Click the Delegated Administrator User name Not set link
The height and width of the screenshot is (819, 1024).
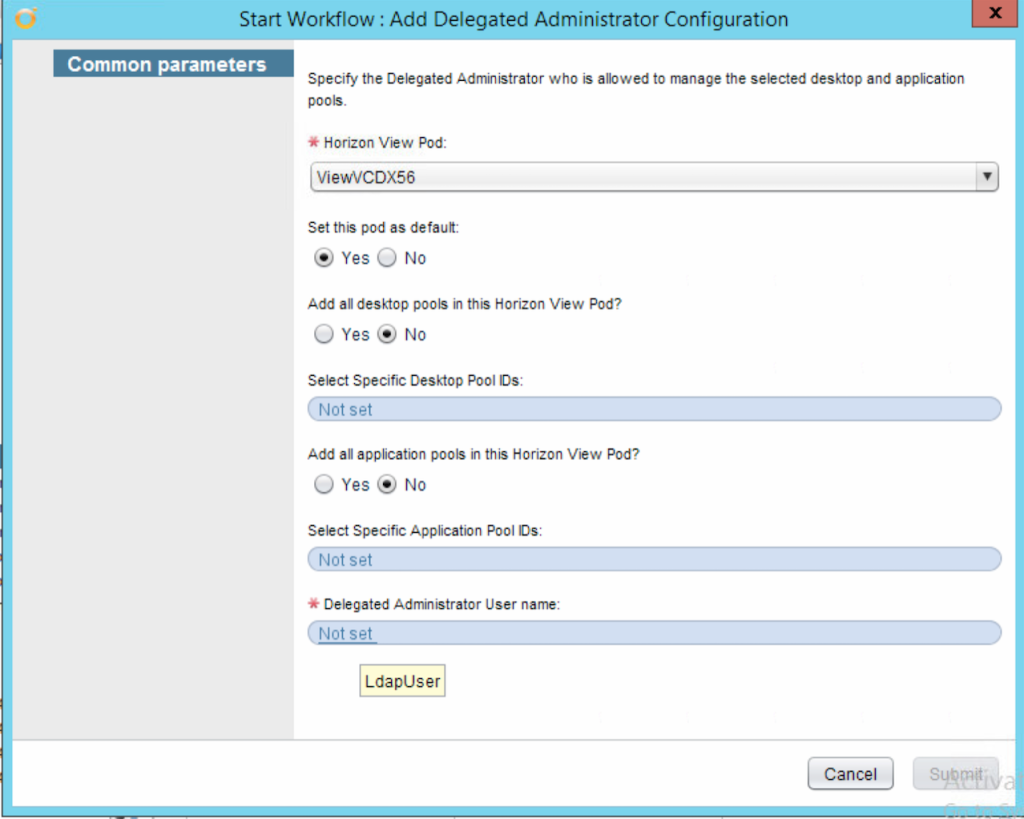(x=345, y=634)
